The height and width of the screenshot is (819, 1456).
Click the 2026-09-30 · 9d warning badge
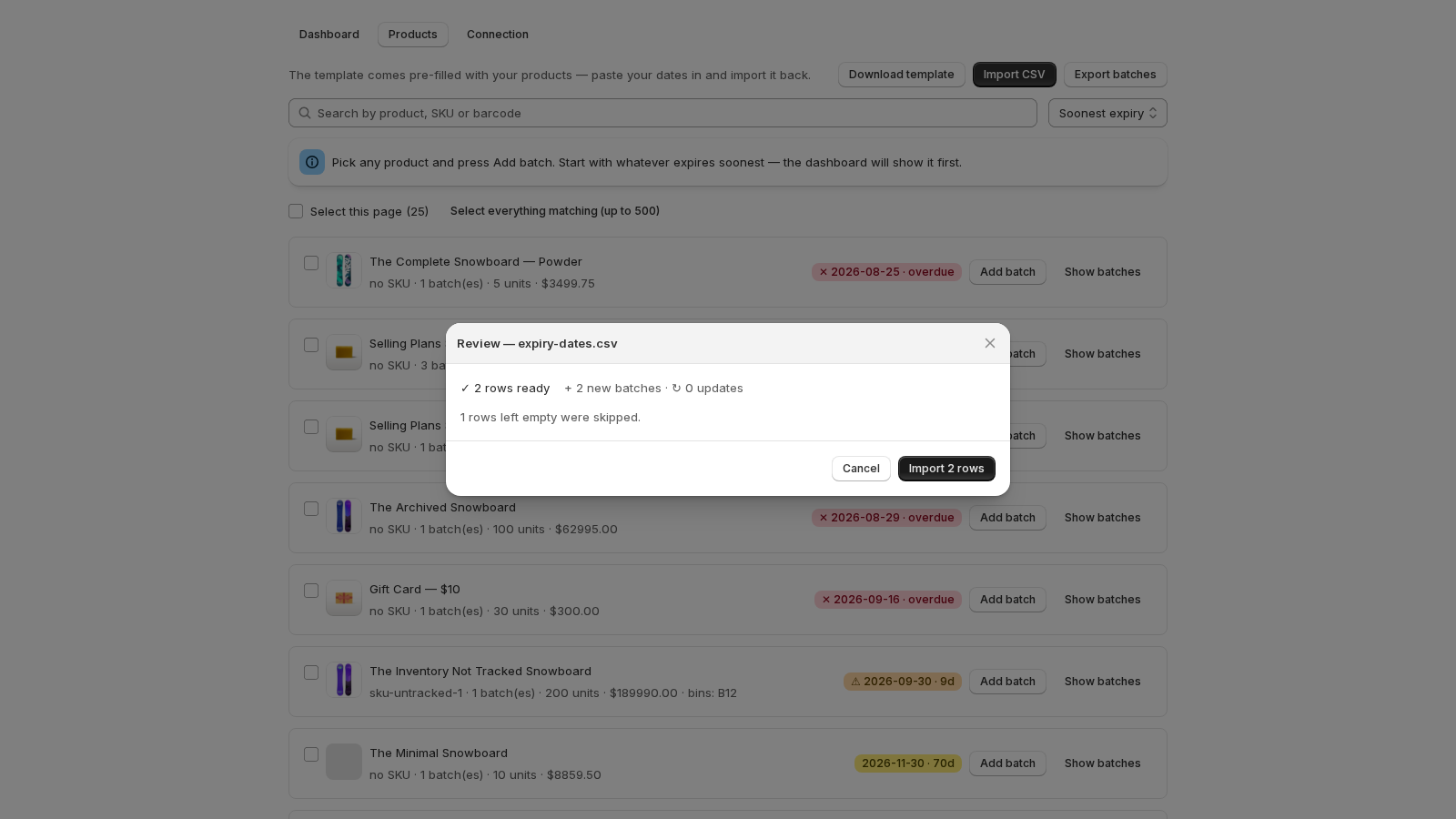pyautogui.click(x=903, y=682)
